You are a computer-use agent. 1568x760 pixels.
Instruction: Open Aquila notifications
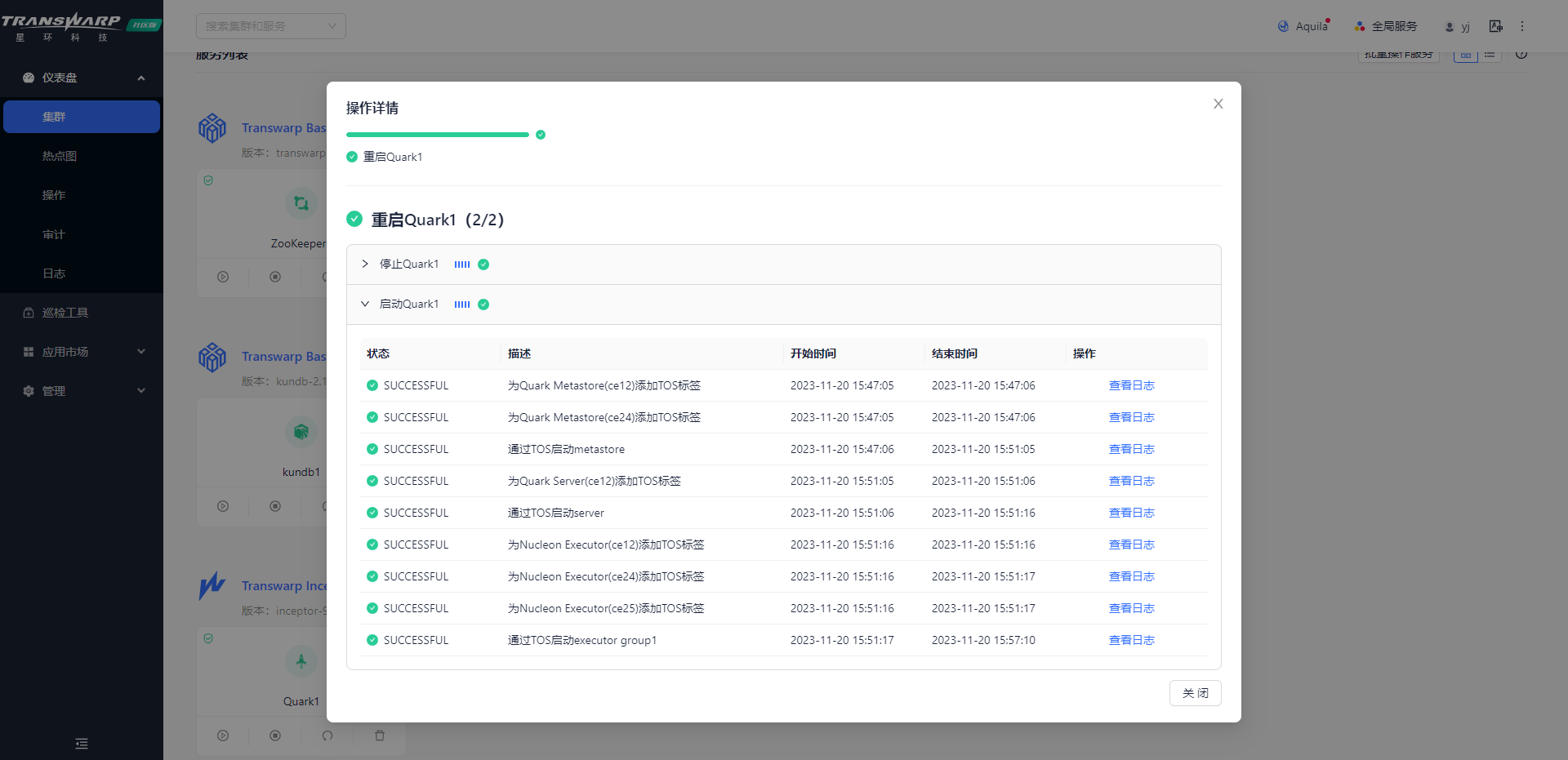1304,26
